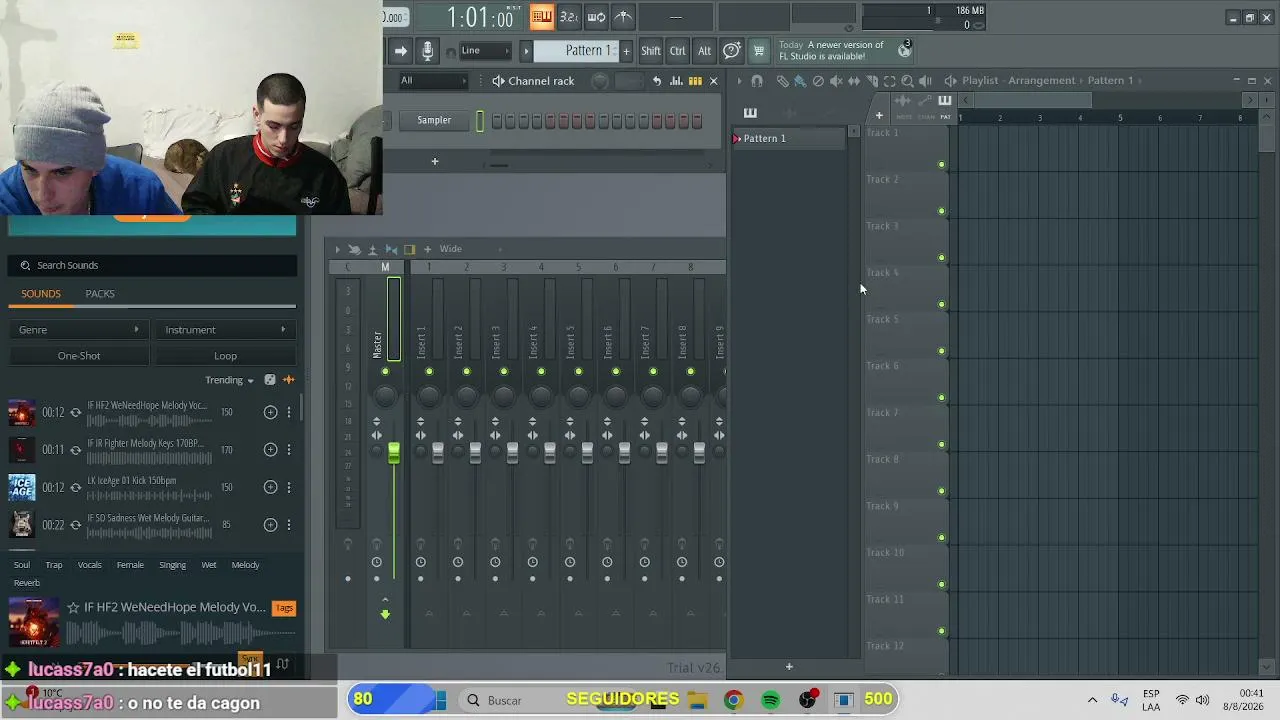Open more options for LK IceAge Kick
The height and width of the screenshot is (720, 1280).
pos(289,487)
